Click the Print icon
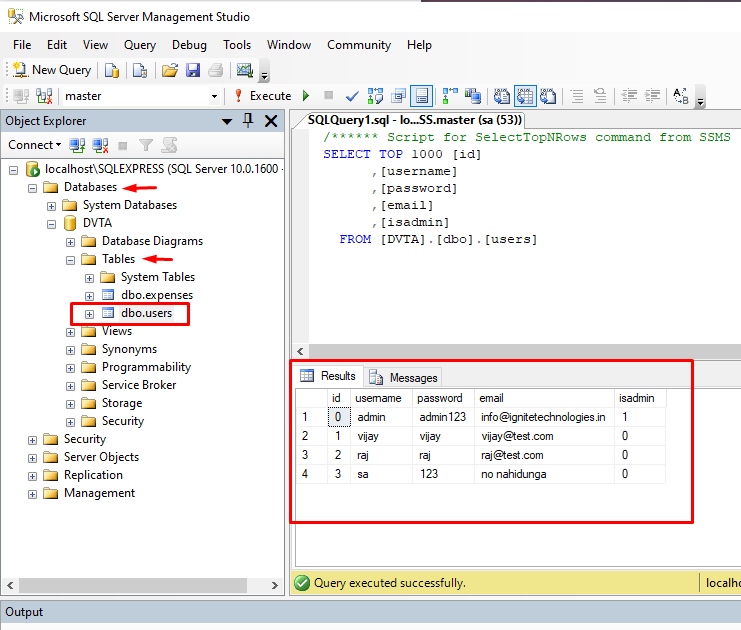This screenshot has width=741, height=630. click(215, 70)
